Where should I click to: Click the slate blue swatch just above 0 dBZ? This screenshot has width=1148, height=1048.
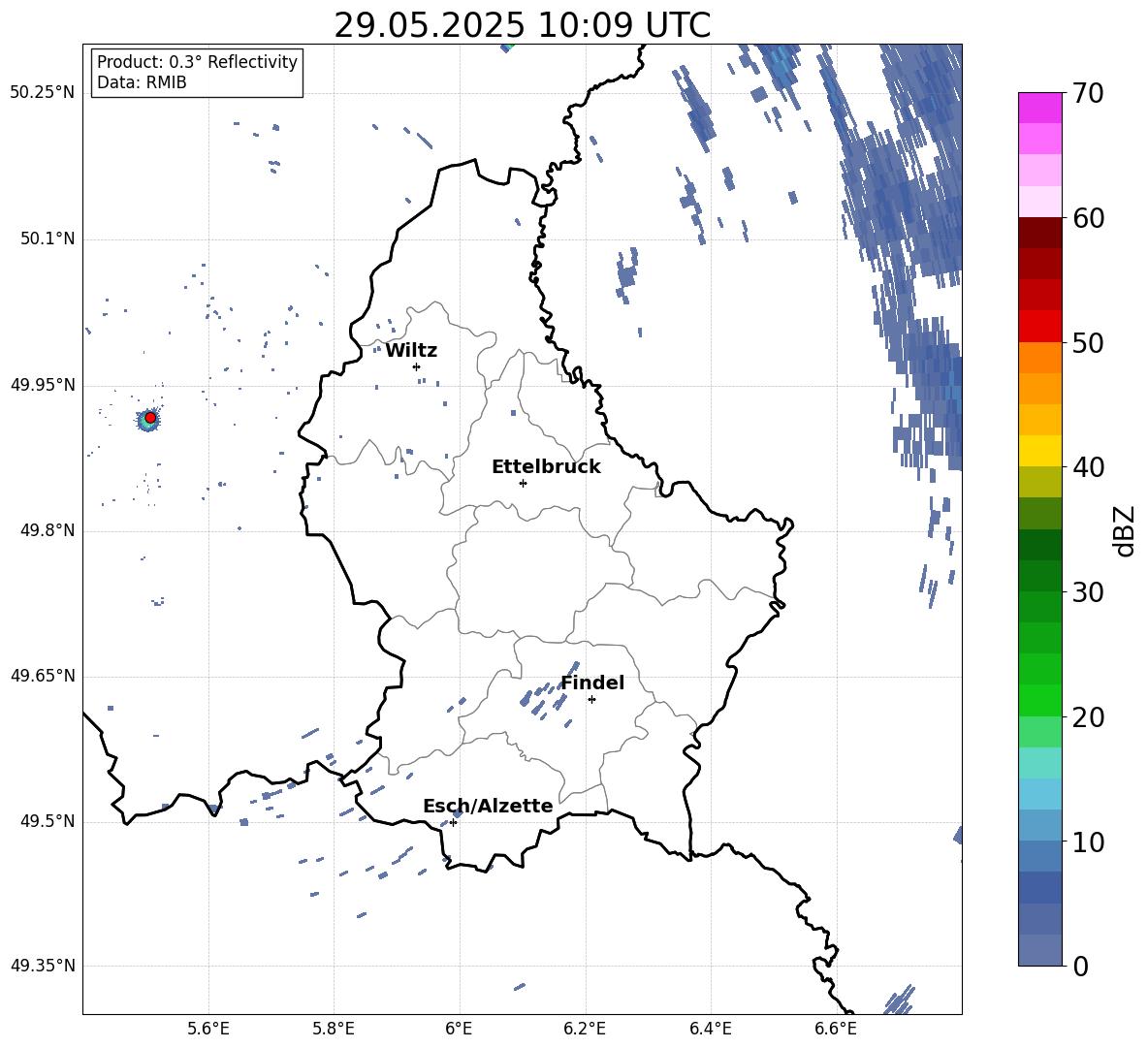pos(1040,950)
